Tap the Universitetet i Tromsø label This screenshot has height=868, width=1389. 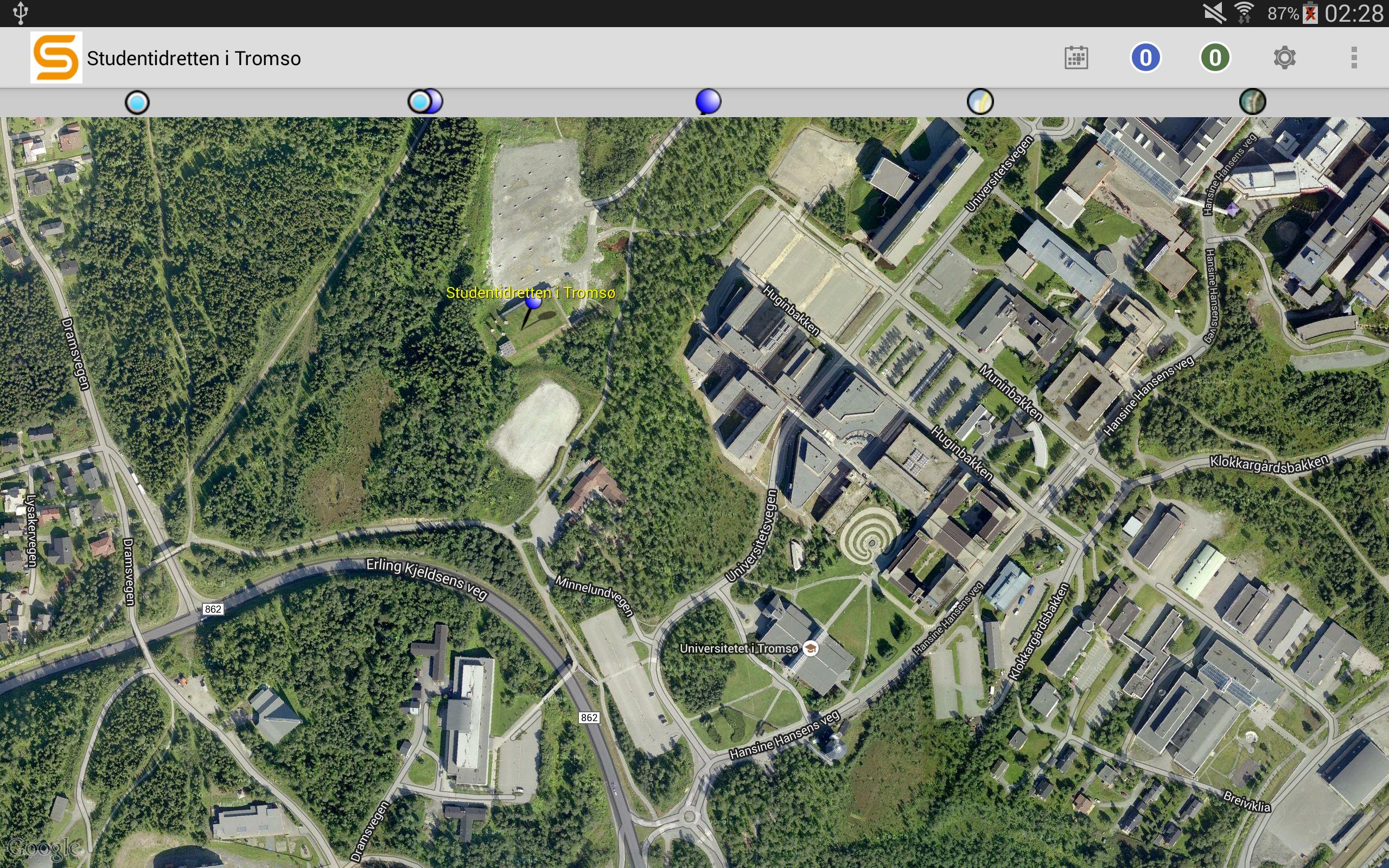(738, 648)
